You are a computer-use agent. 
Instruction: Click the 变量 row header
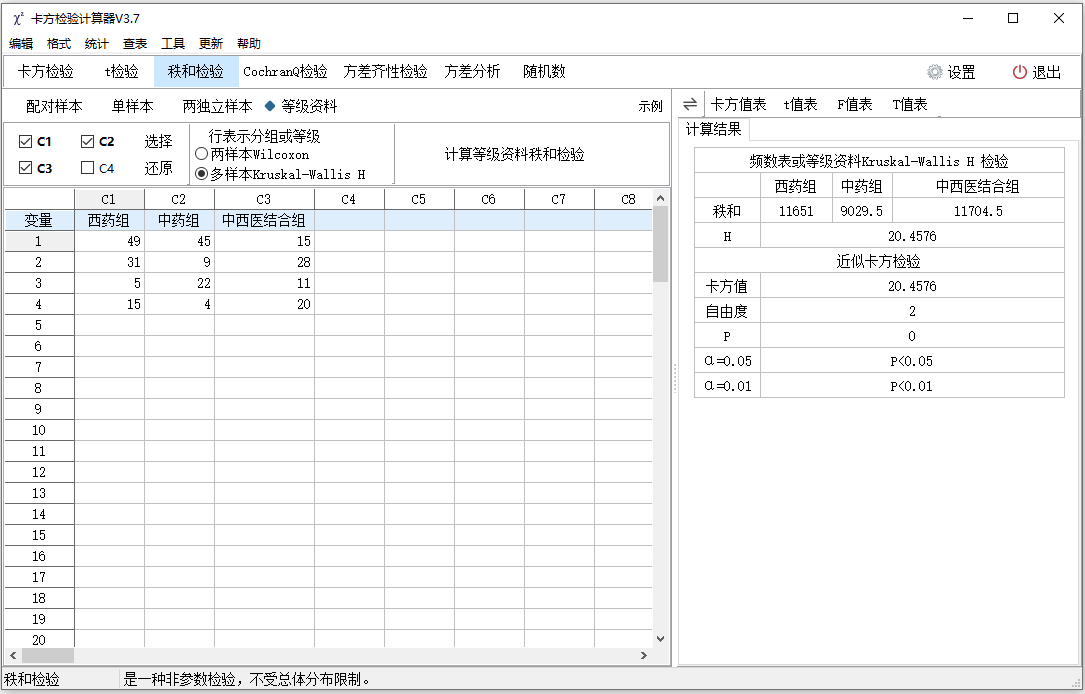click(x=39, y=220)
